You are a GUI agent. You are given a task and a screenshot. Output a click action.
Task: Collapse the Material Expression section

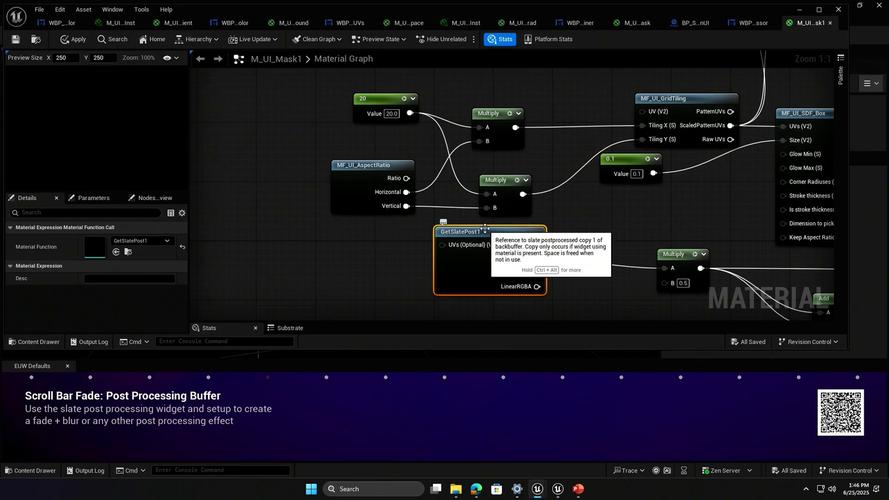coord(10,266)
